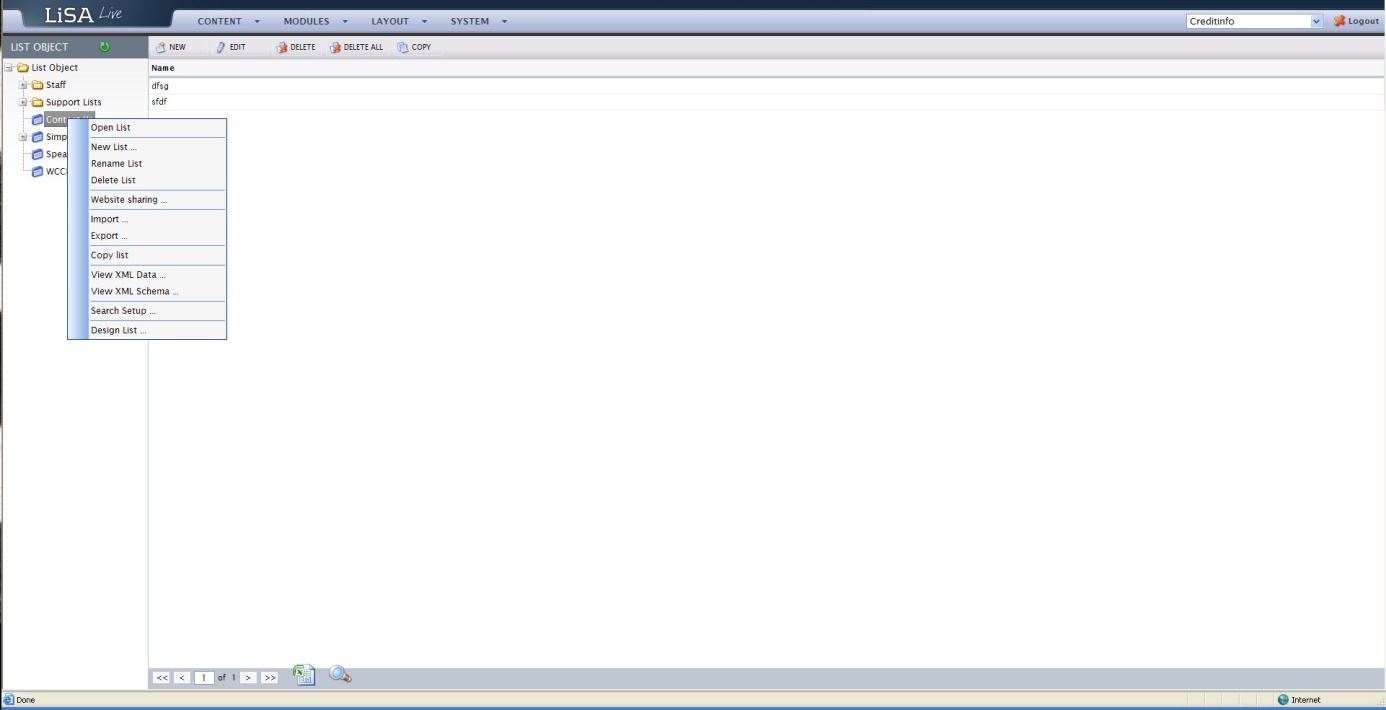This screenshot has height=710, width=1386.
Task: Click the magnifying glass search icon
Action: [339, 676]
